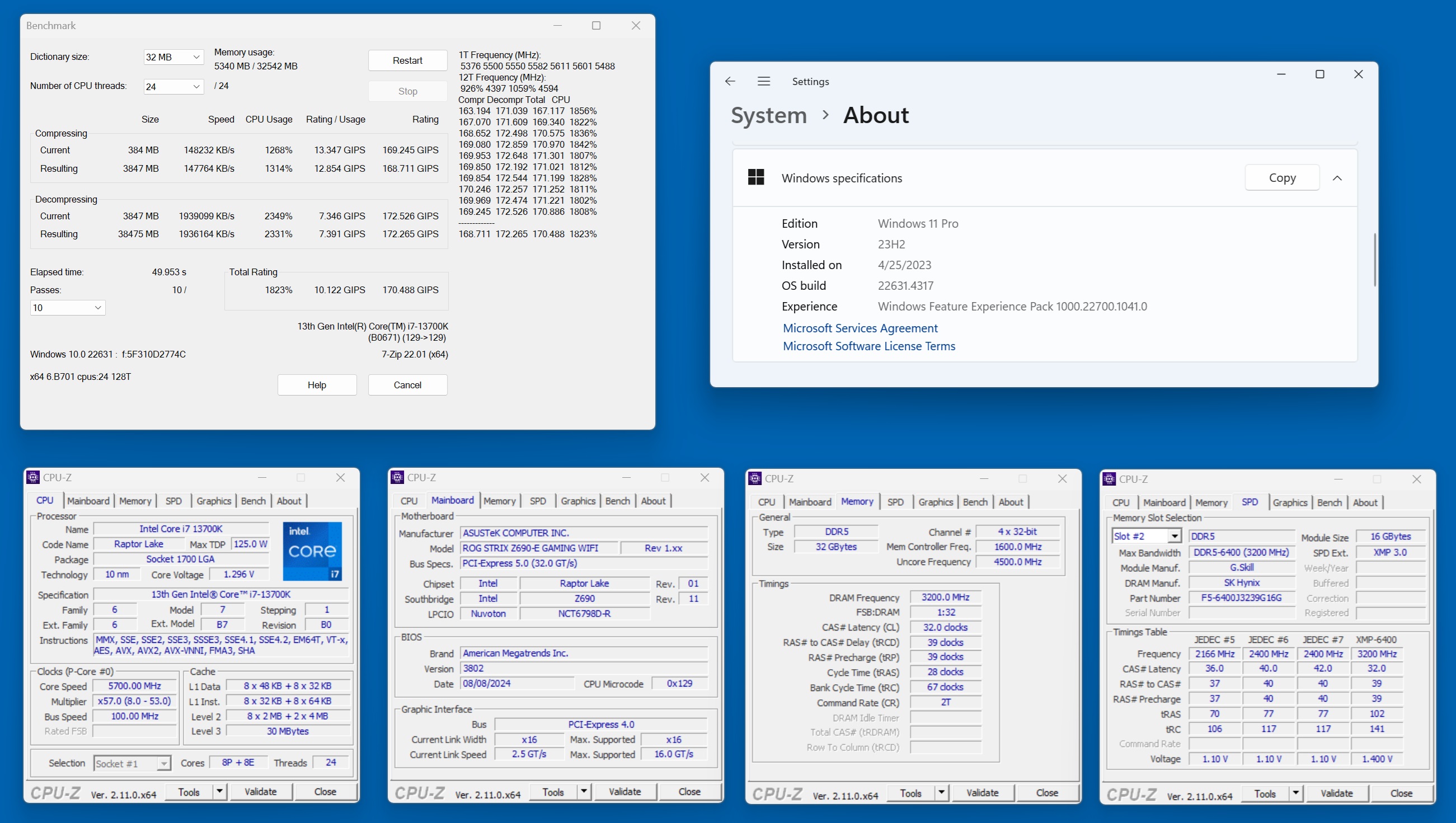Screen dimensions: 1456x823
Task: Close the CPU-Z window showing the CPU tab
Action: (340, 478)
